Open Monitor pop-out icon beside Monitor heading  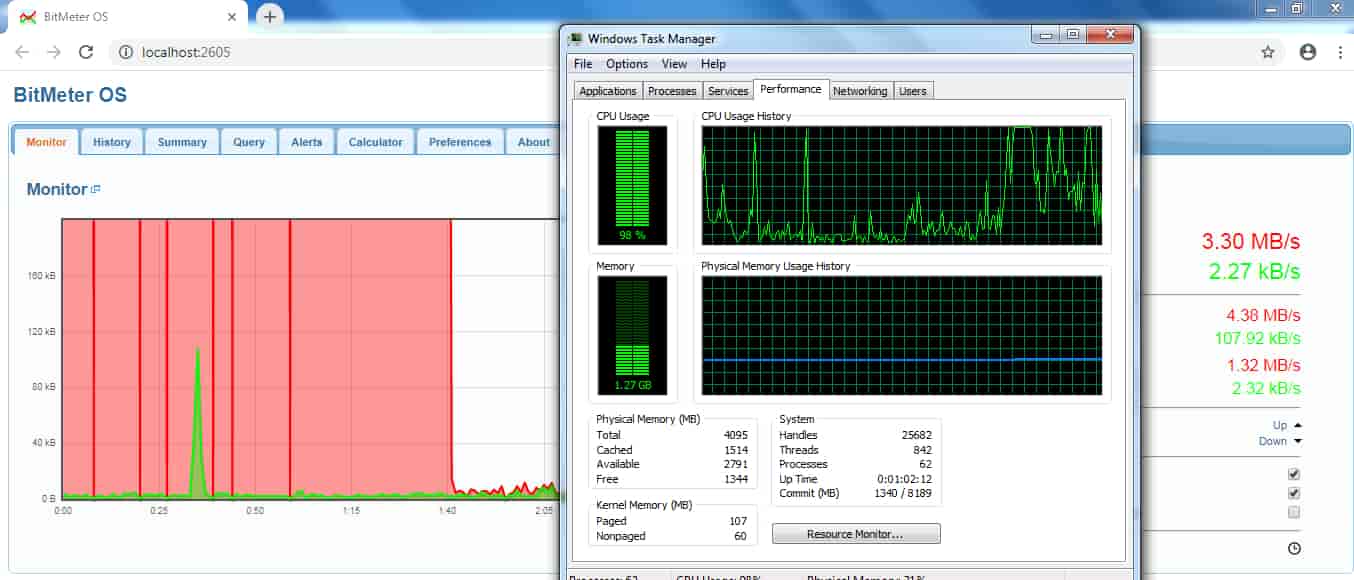96,189
